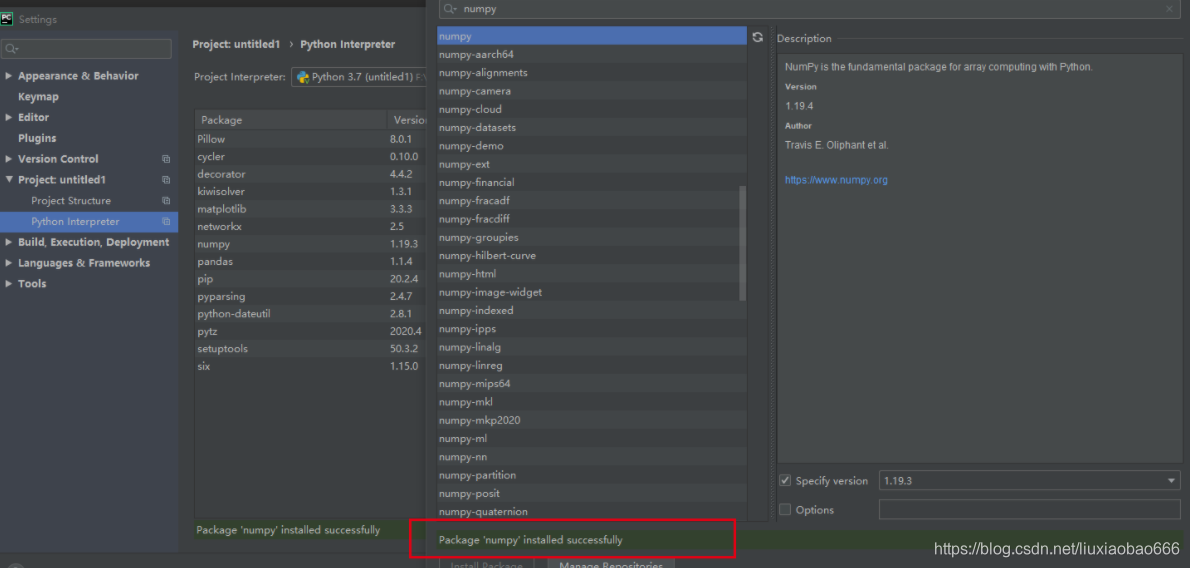Image resolution: width=1190 pixels, height=568 pixels.
Task: Select numpy row in installed packages table
Action: coord(310,245)
